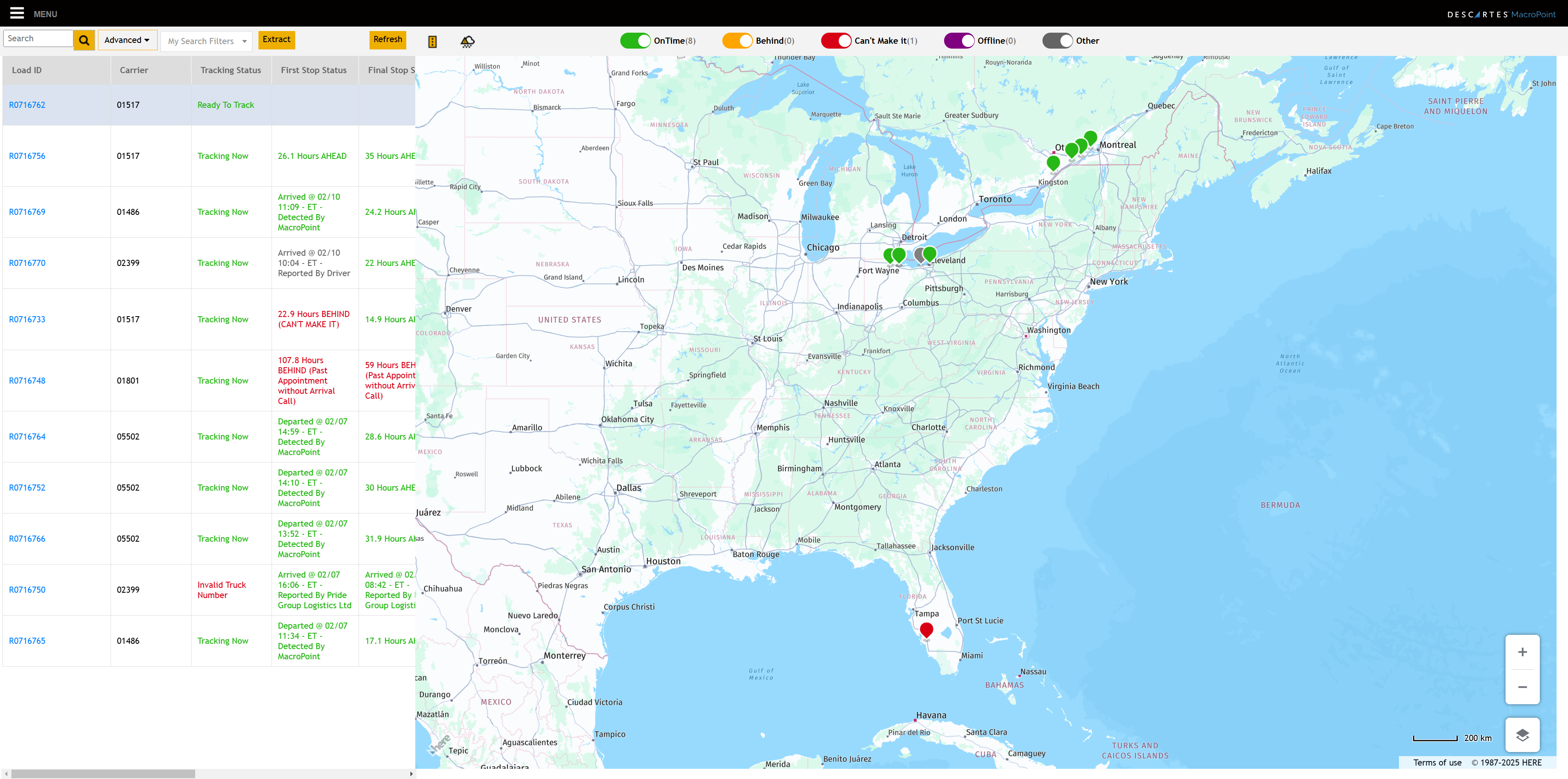
Task: Open the Advanced dropdown
Action: (x=127, y=40)
